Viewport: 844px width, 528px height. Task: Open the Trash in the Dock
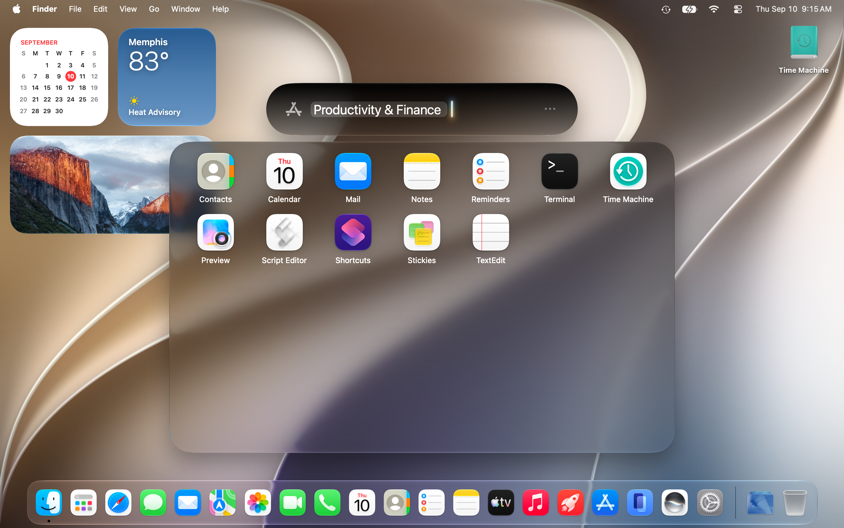click(794, 503)
